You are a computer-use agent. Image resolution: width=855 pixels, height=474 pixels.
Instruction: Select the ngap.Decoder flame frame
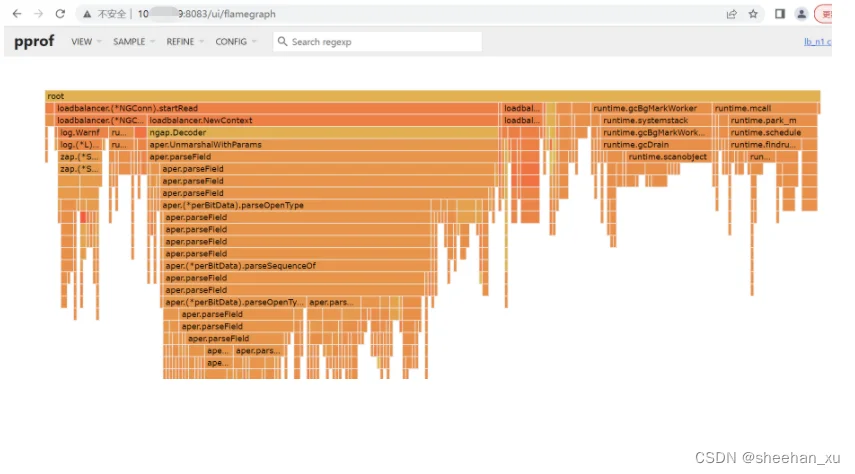click(x=323, y=133)
